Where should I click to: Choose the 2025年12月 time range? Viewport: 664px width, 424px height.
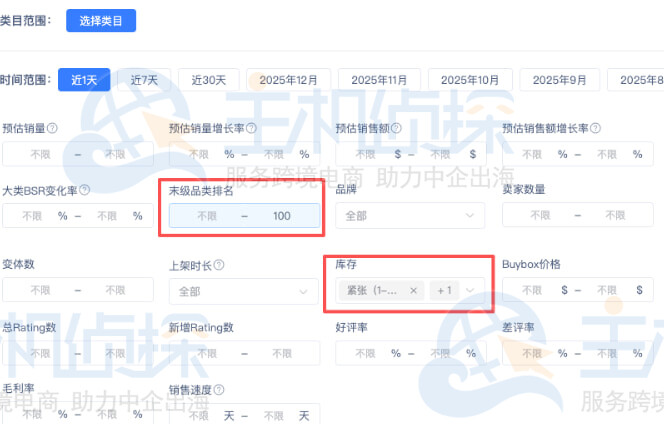coord(288,80)
